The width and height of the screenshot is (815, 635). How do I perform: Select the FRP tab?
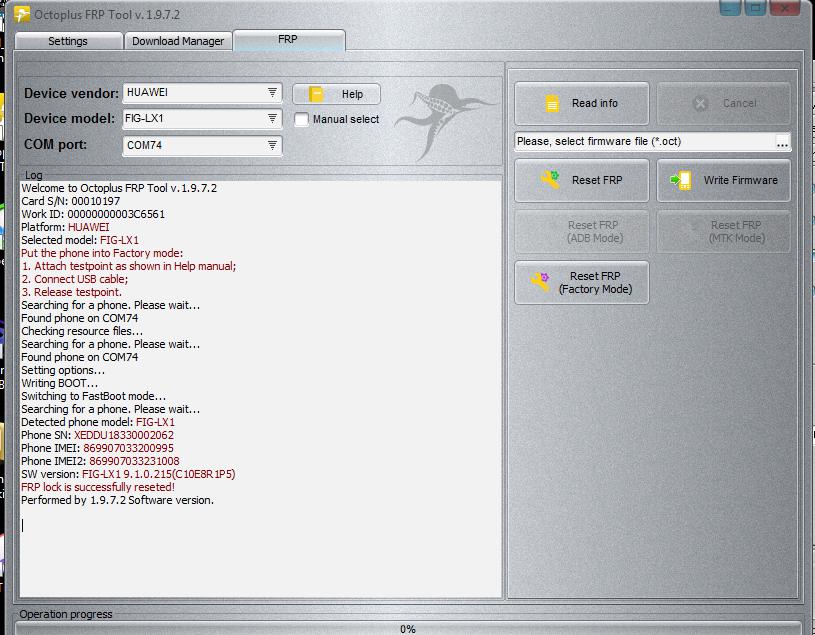pos(288,40)
